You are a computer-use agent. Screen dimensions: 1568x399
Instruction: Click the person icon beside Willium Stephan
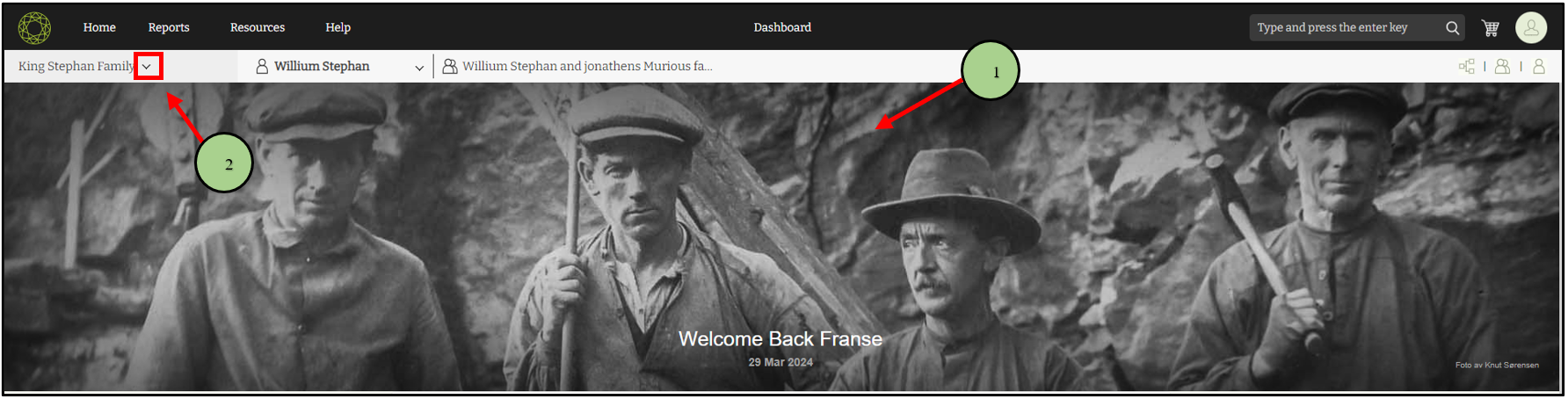pyautogui.click(x=262, y=67)
